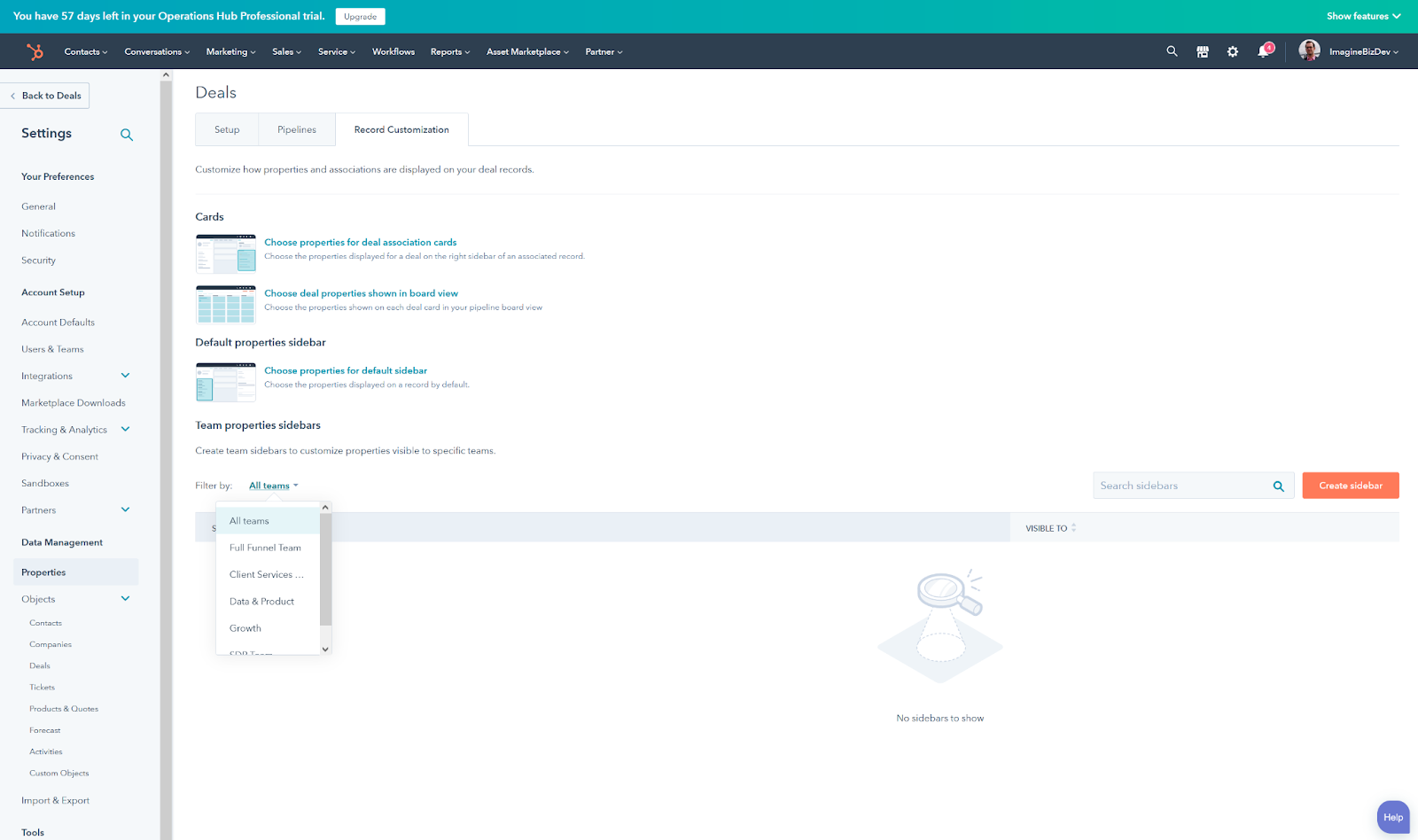
Task: Open Choose properties for deal association cards
Action: (361, 242)
